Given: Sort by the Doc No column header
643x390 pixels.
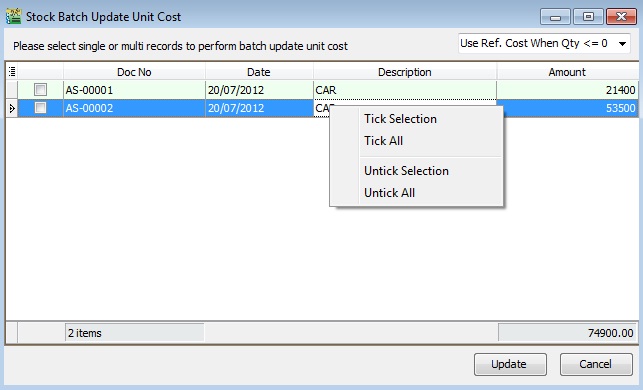Looking at the screenshot, I should pos(134,72).
